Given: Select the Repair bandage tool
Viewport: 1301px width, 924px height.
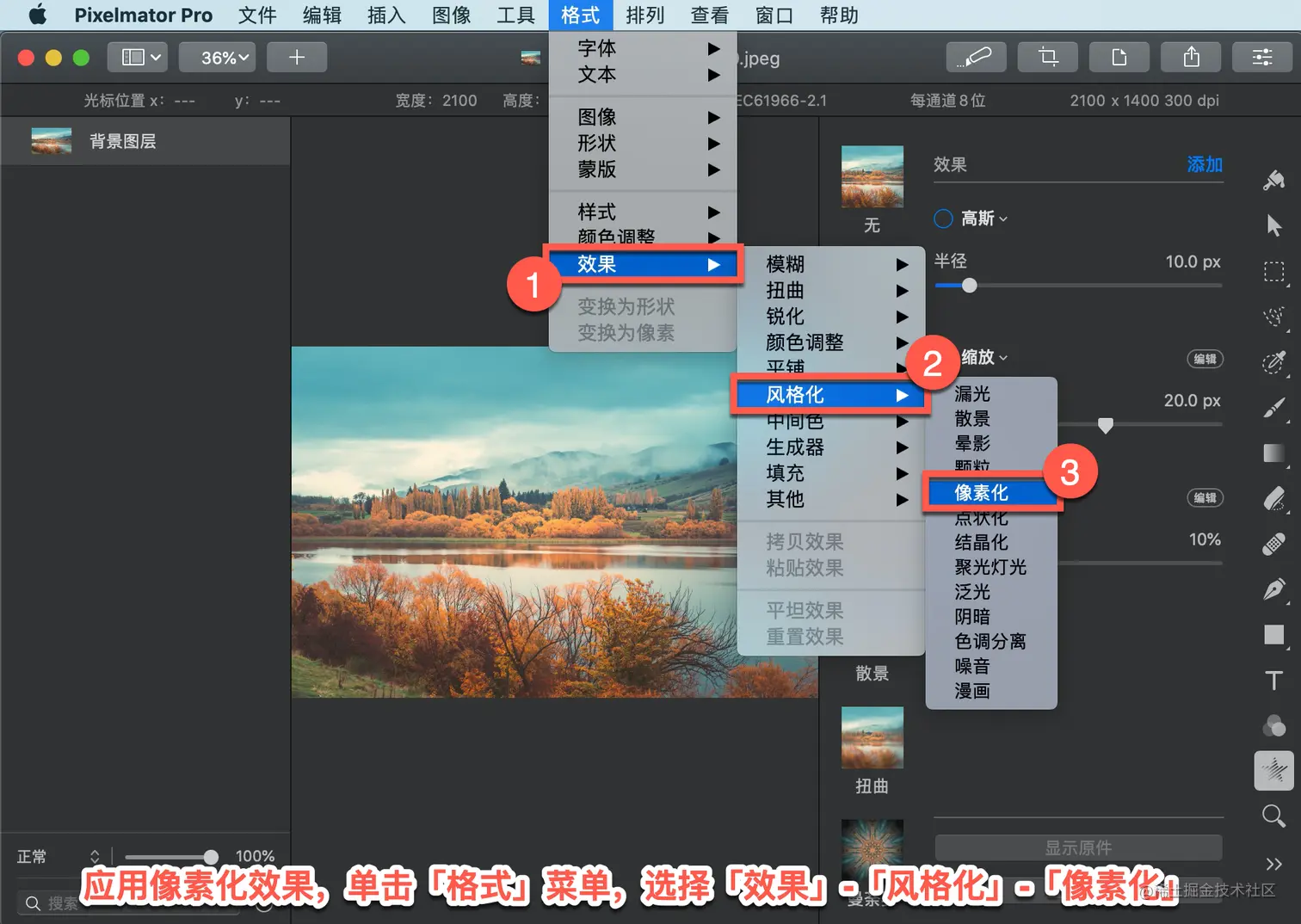Looking at the screenshot, I should pyautogui.click(x=1274, y=544).
